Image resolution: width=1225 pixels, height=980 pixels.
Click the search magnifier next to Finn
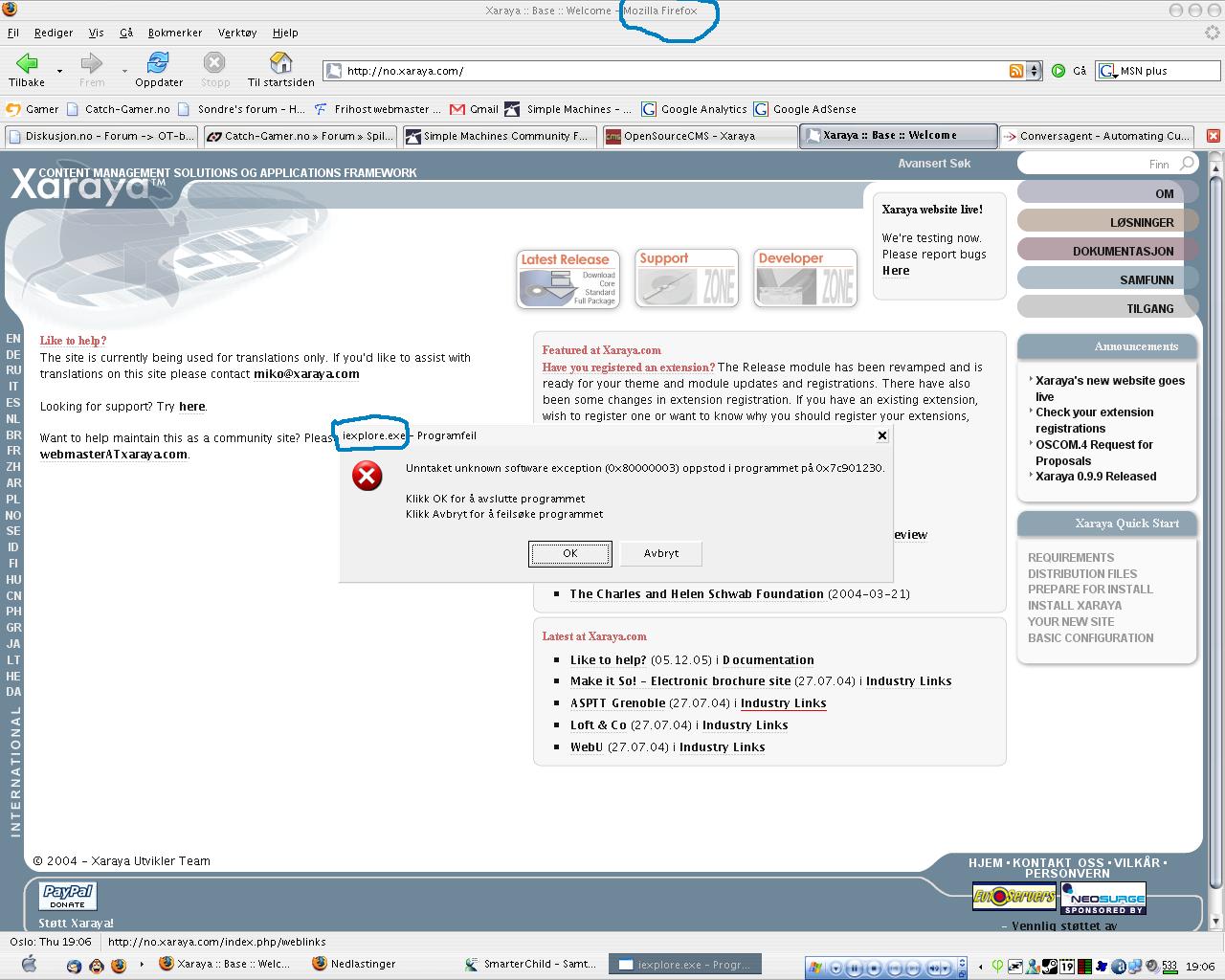(1187, 164)
